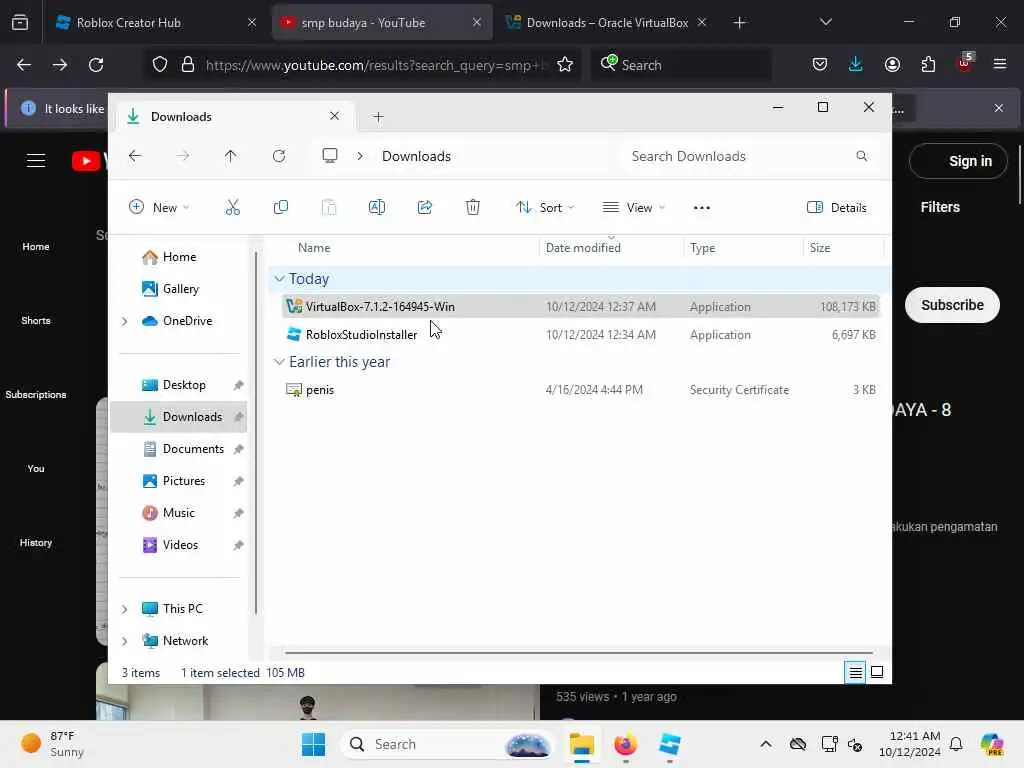This screenshot has width=1024, height=768.
Task: Add a new File Explorer tab
Action: pos(378,117)
